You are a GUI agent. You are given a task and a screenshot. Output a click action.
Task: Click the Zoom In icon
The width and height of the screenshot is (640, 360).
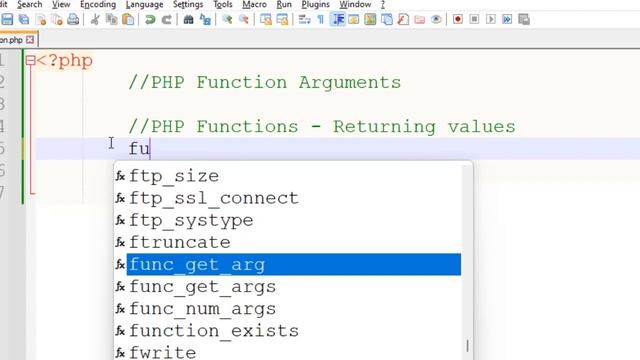(227, 19)
